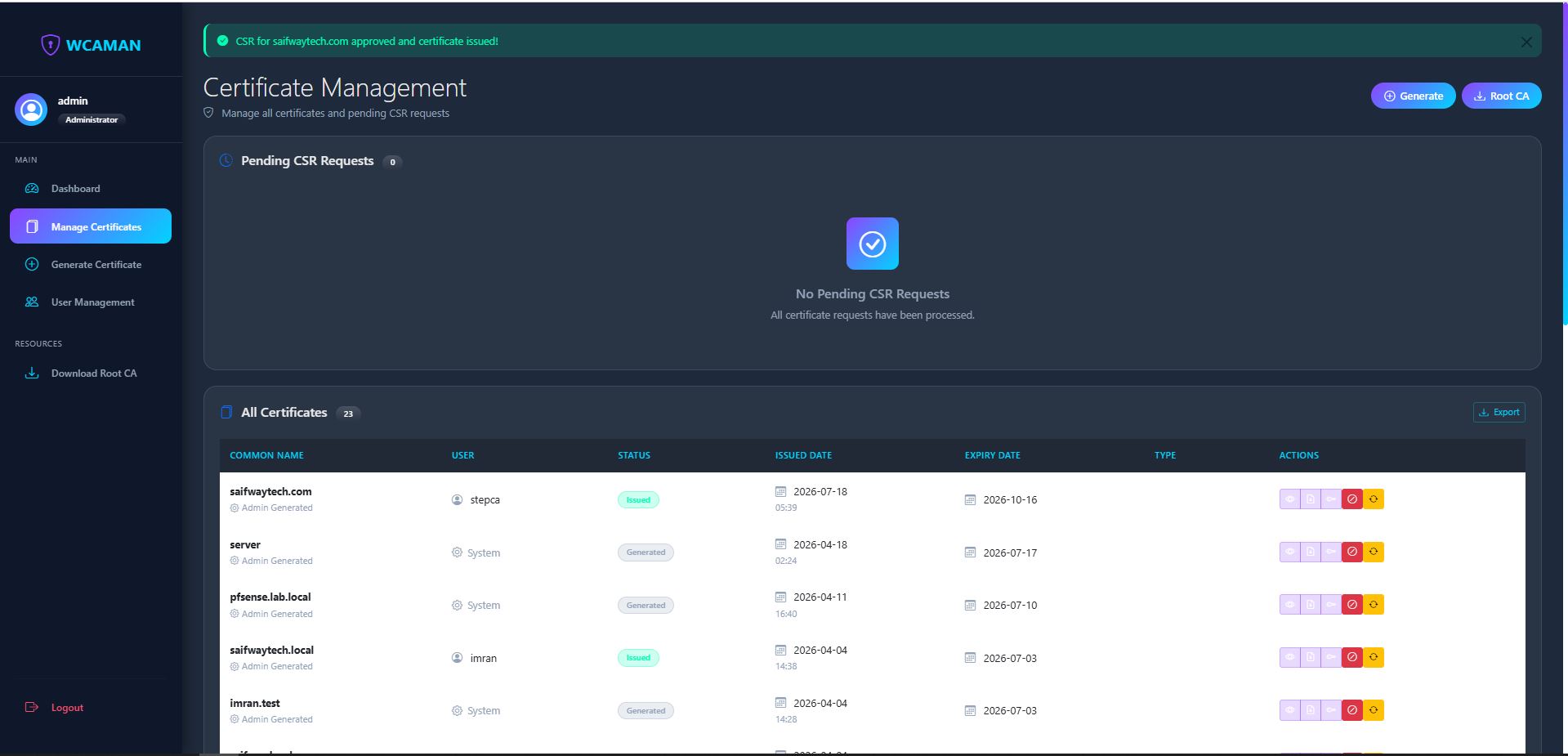The image size is (1568, 756).
Task: Click the Generate button at top right
Action: [x=1413, y=96]
